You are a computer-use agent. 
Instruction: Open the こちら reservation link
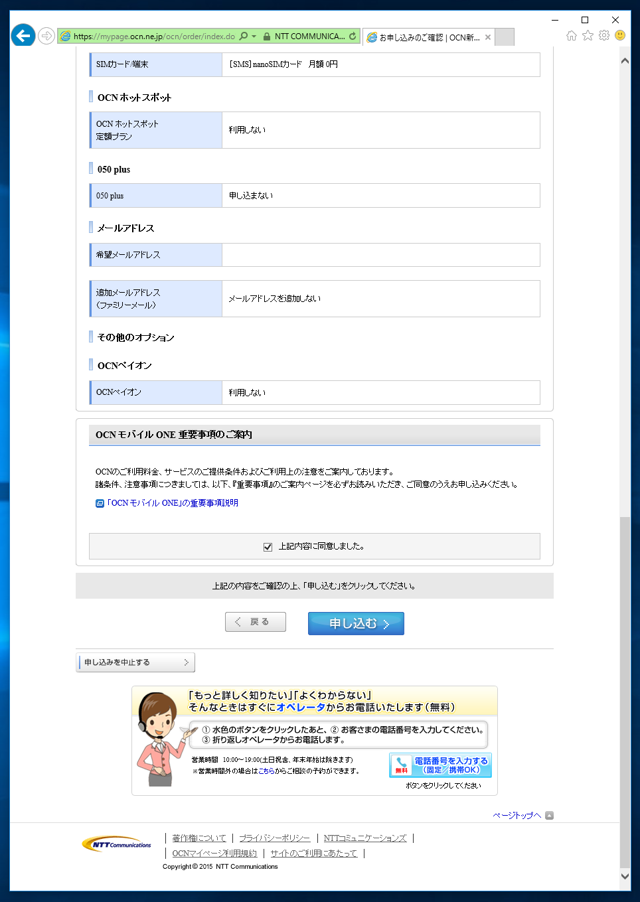266,771
